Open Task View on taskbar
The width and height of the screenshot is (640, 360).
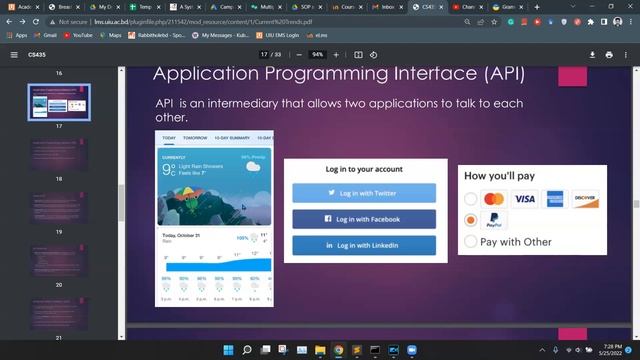click(x=265, y=350)
